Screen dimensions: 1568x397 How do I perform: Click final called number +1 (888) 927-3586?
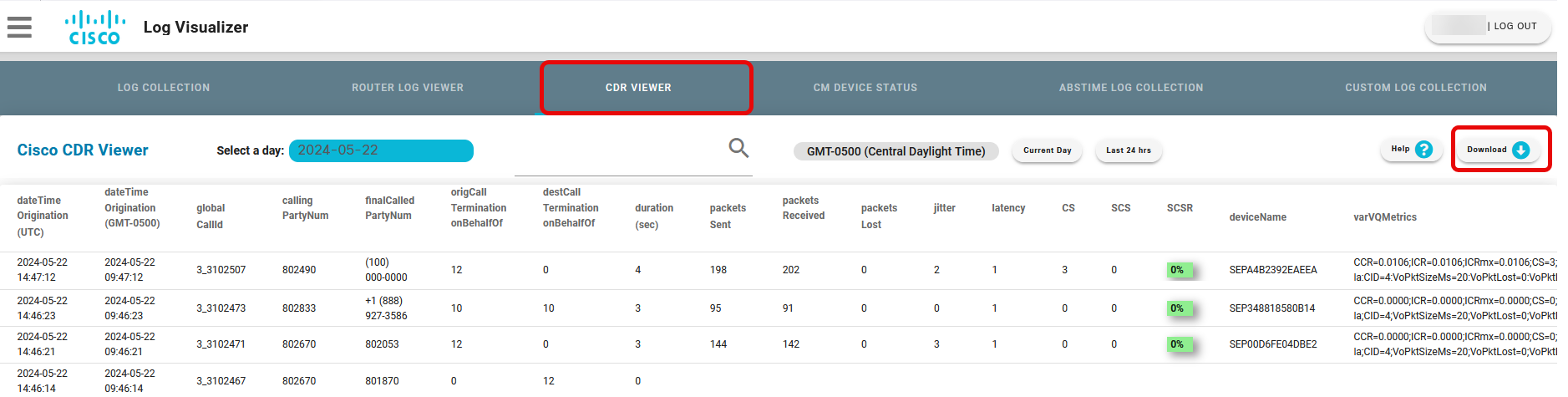386,308
